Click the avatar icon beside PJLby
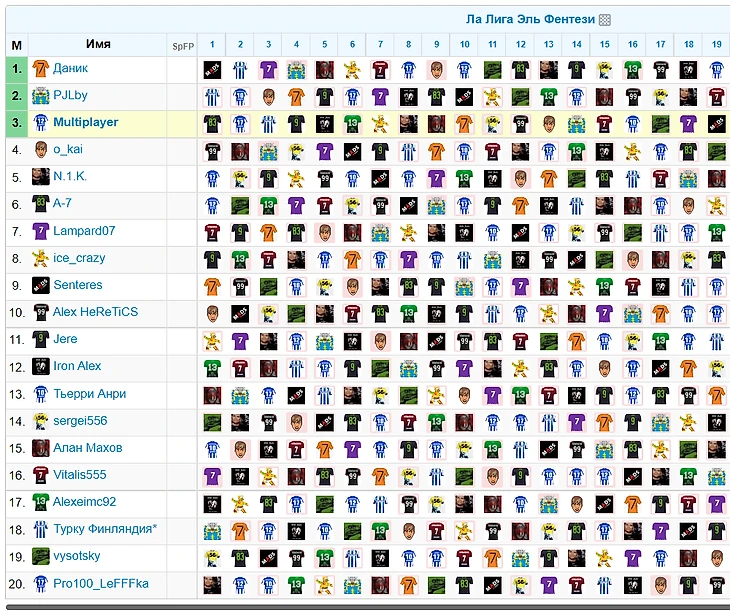This screenshot has width=730, height=616. point(41,96)
